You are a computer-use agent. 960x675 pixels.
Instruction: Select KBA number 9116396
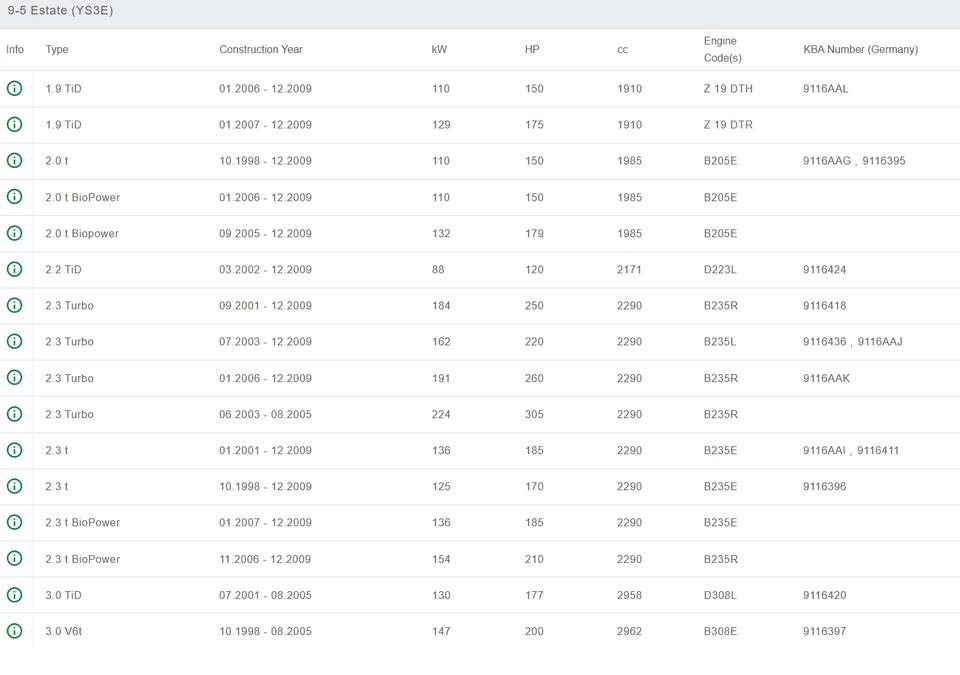tap(824, 487)
